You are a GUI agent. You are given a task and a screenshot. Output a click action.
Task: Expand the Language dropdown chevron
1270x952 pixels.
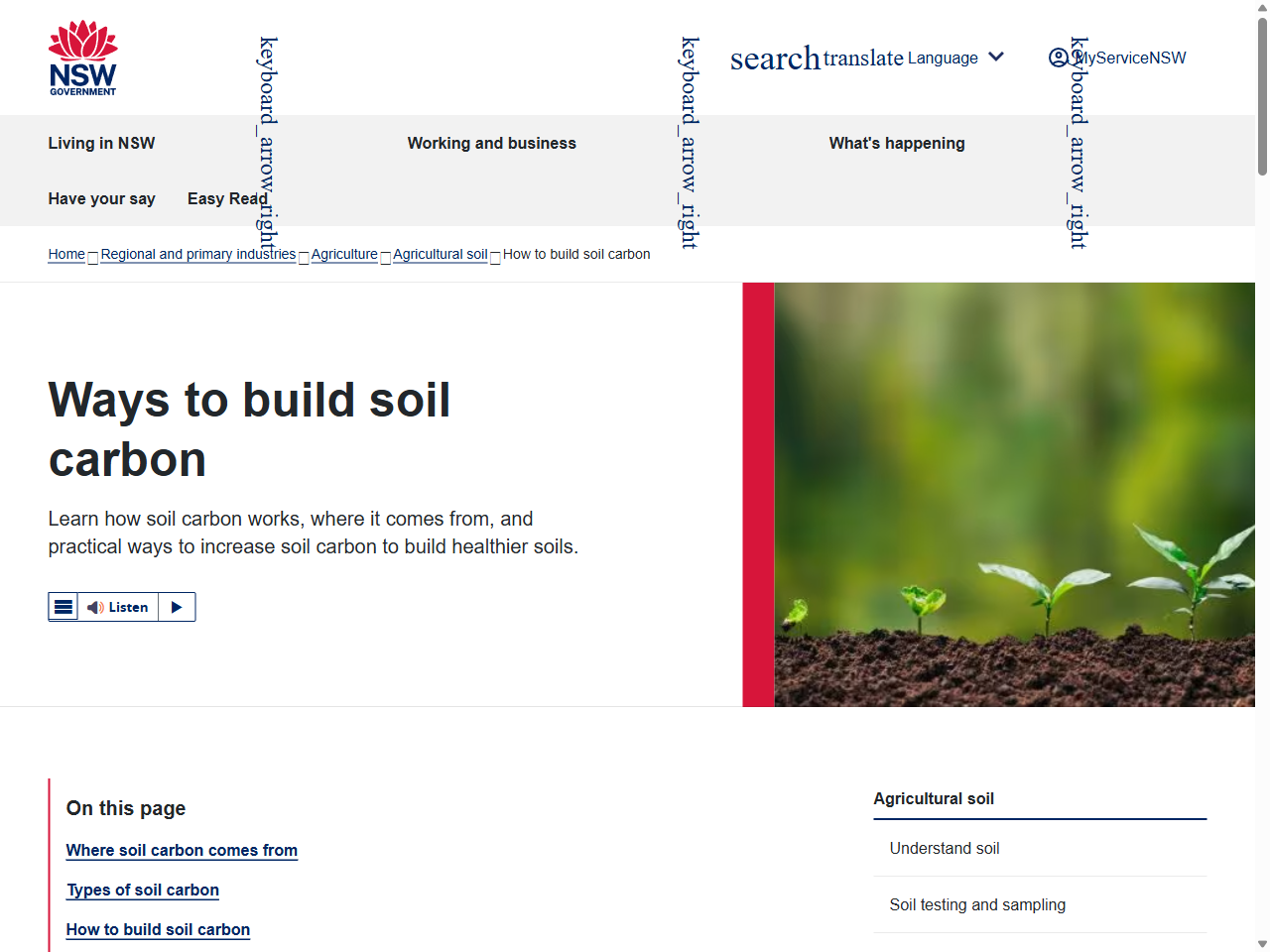point(996,57)
